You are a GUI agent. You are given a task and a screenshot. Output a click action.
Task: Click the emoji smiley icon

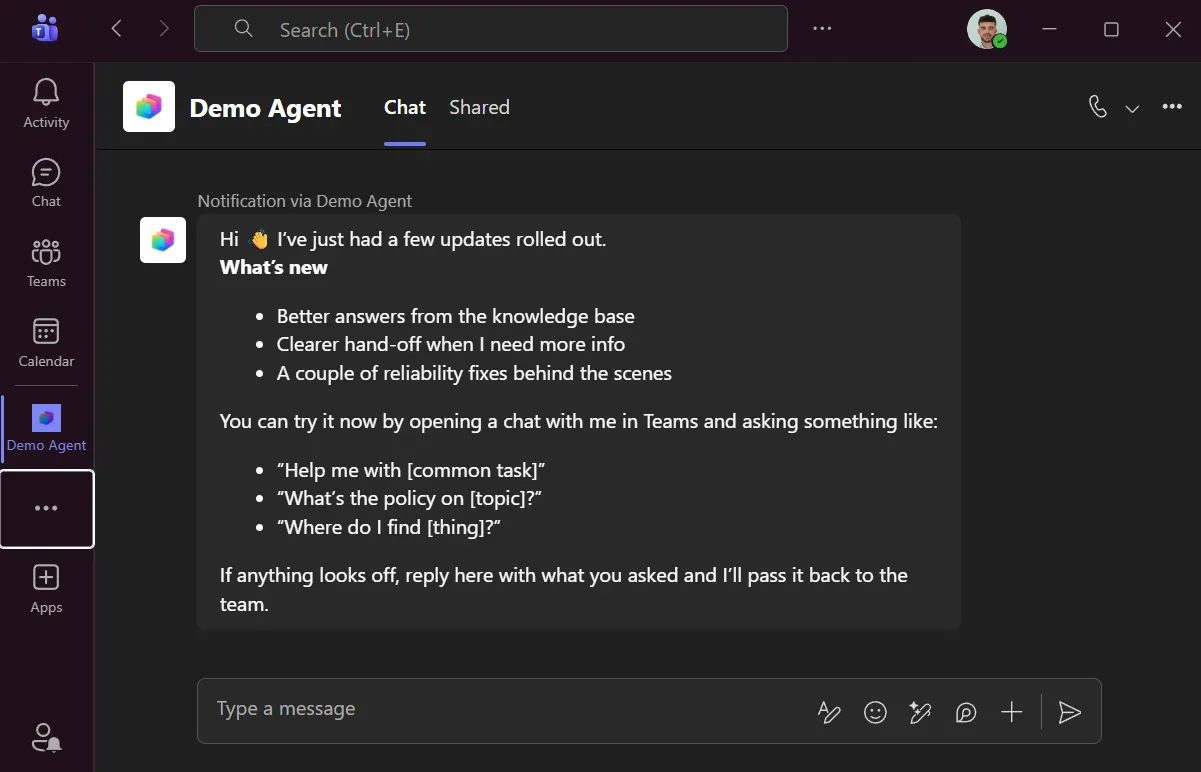point(875,712)
